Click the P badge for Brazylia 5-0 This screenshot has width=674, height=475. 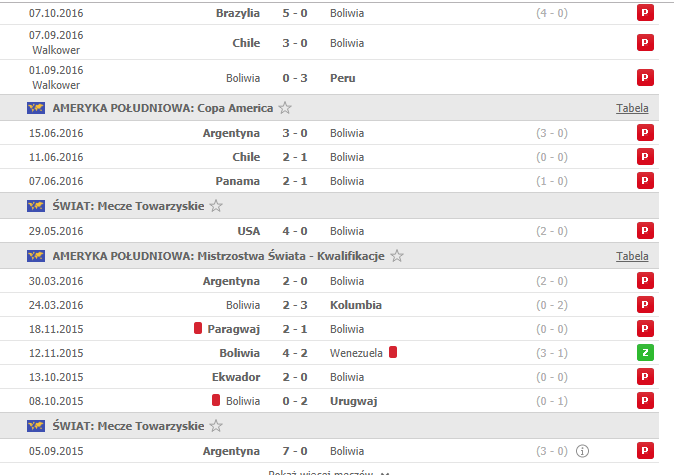tap(645, 13)
